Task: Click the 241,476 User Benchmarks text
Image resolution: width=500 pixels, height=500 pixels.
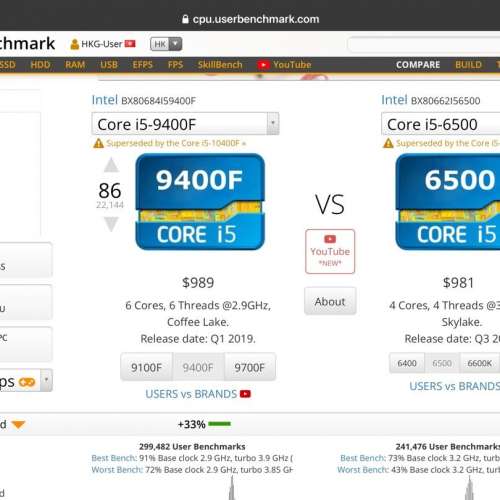Action: (x=448, y=446)
